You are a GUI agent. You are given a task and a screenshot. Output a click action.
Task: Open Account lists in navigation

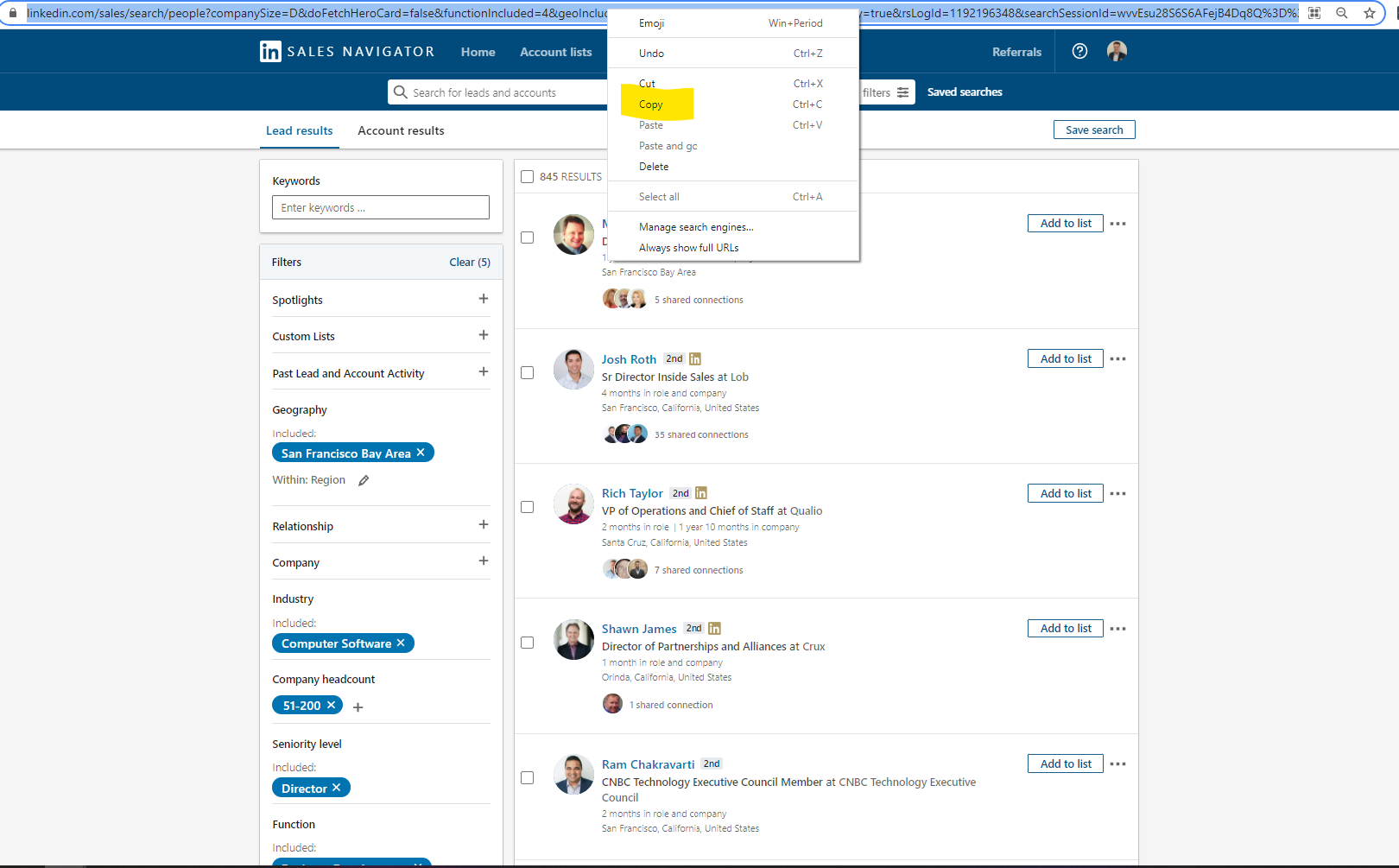pyautogui.click(x=555, y=52)
